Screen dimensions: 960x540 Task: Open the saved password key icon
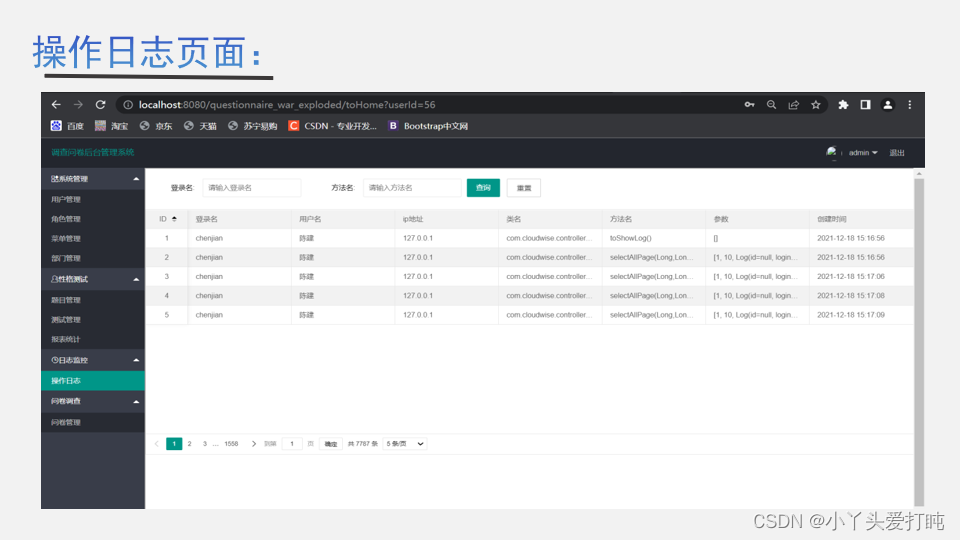pos(749,105)
